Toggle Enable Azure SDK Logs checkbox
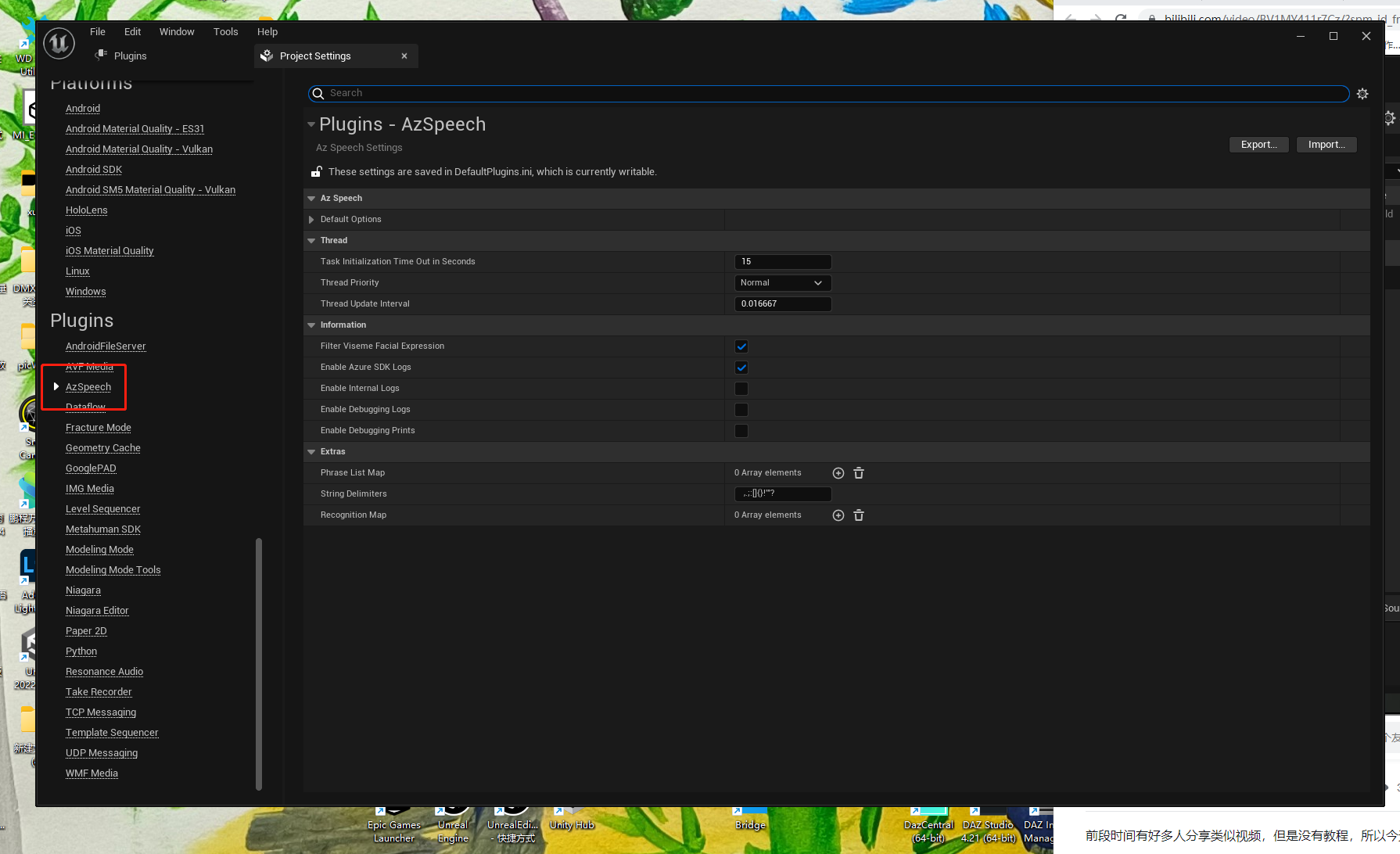Image resolution: width=1400 pixels, height=854 pixels. click(741, 368)
